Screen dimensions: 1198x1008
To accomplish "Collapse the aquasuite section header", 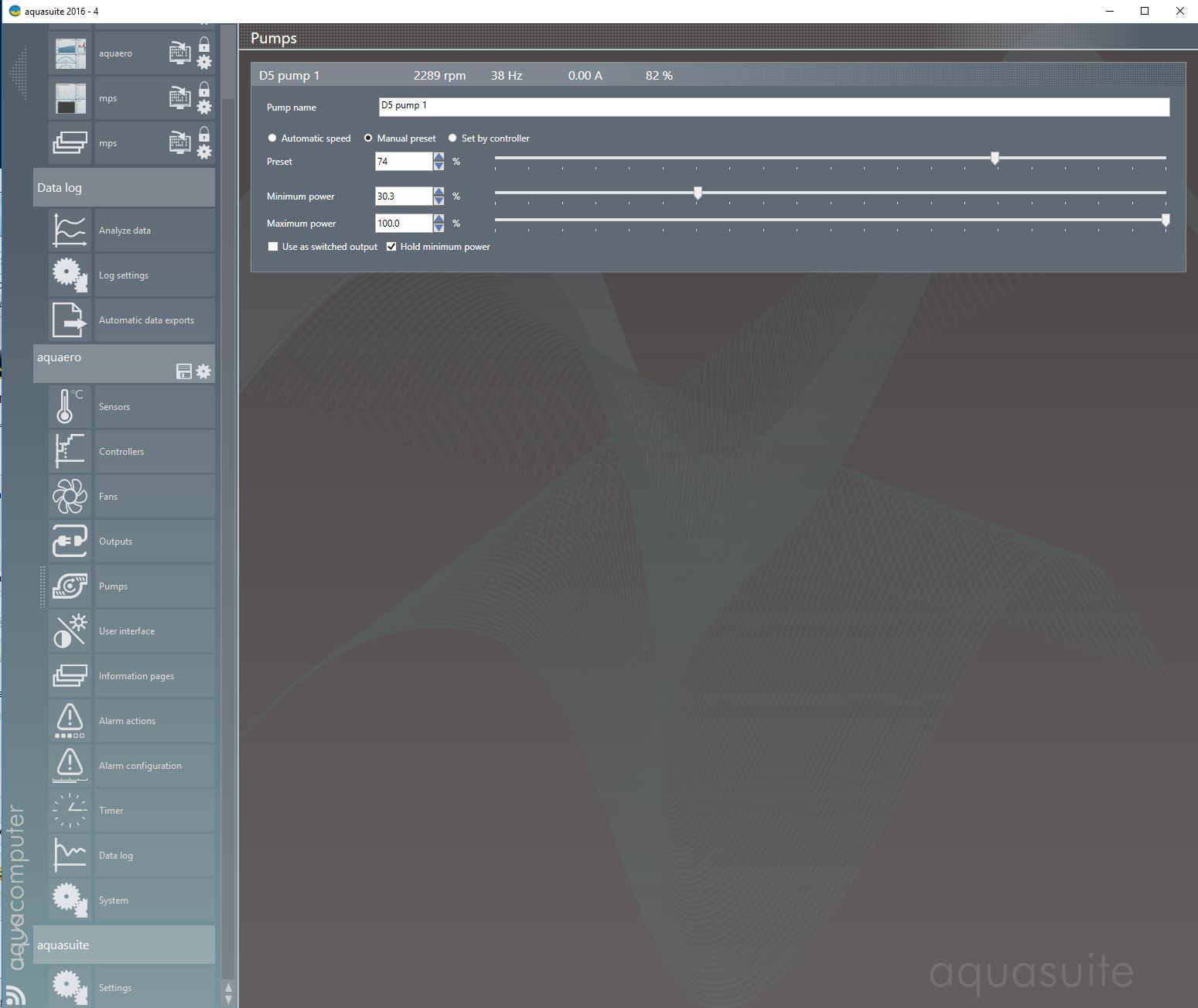I will tap(124, 945).
